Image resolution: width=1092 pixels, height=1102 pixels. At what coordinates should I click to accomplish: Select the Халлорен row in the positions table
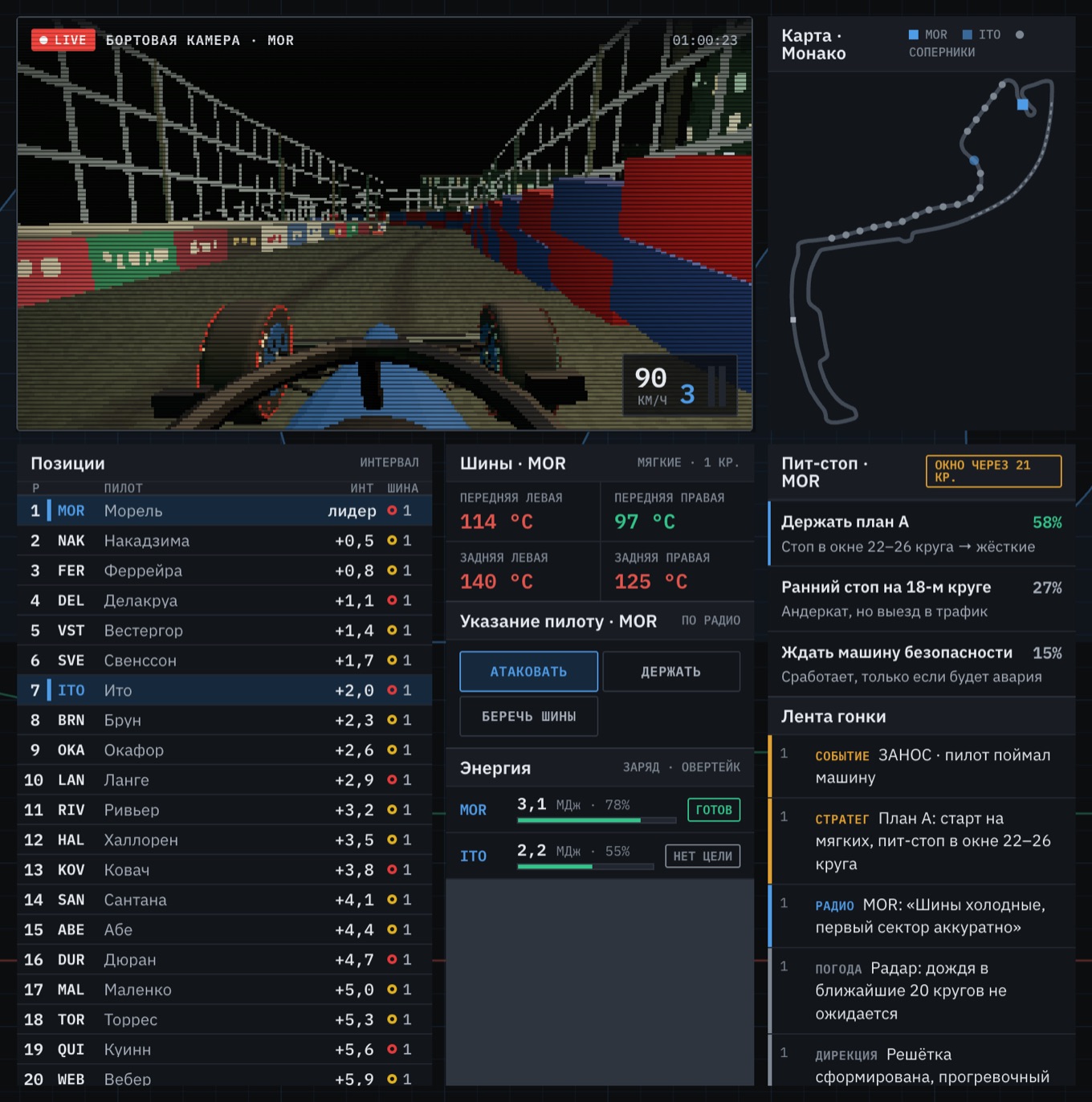(x=225, y=840)
